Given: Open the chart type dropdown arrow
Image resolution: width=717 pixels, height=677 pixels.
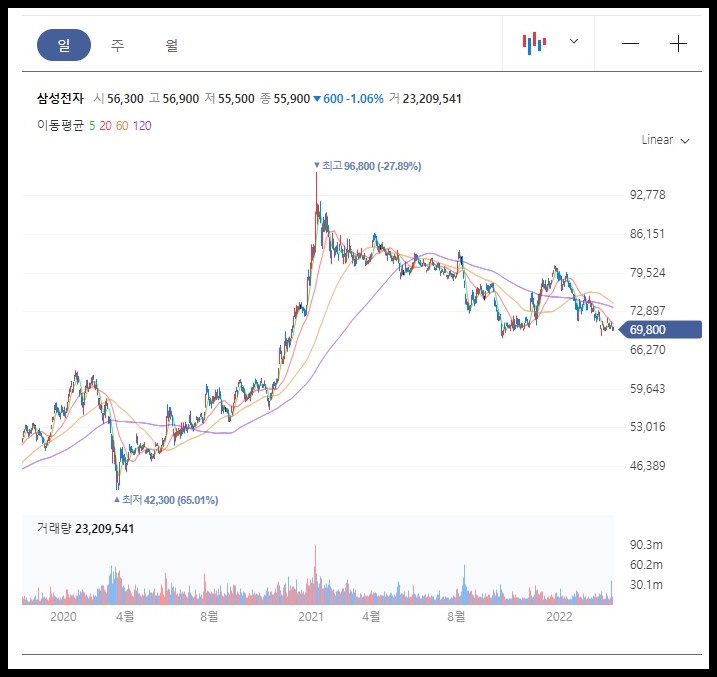Looking at the screenshot, I should click(573, 41).
